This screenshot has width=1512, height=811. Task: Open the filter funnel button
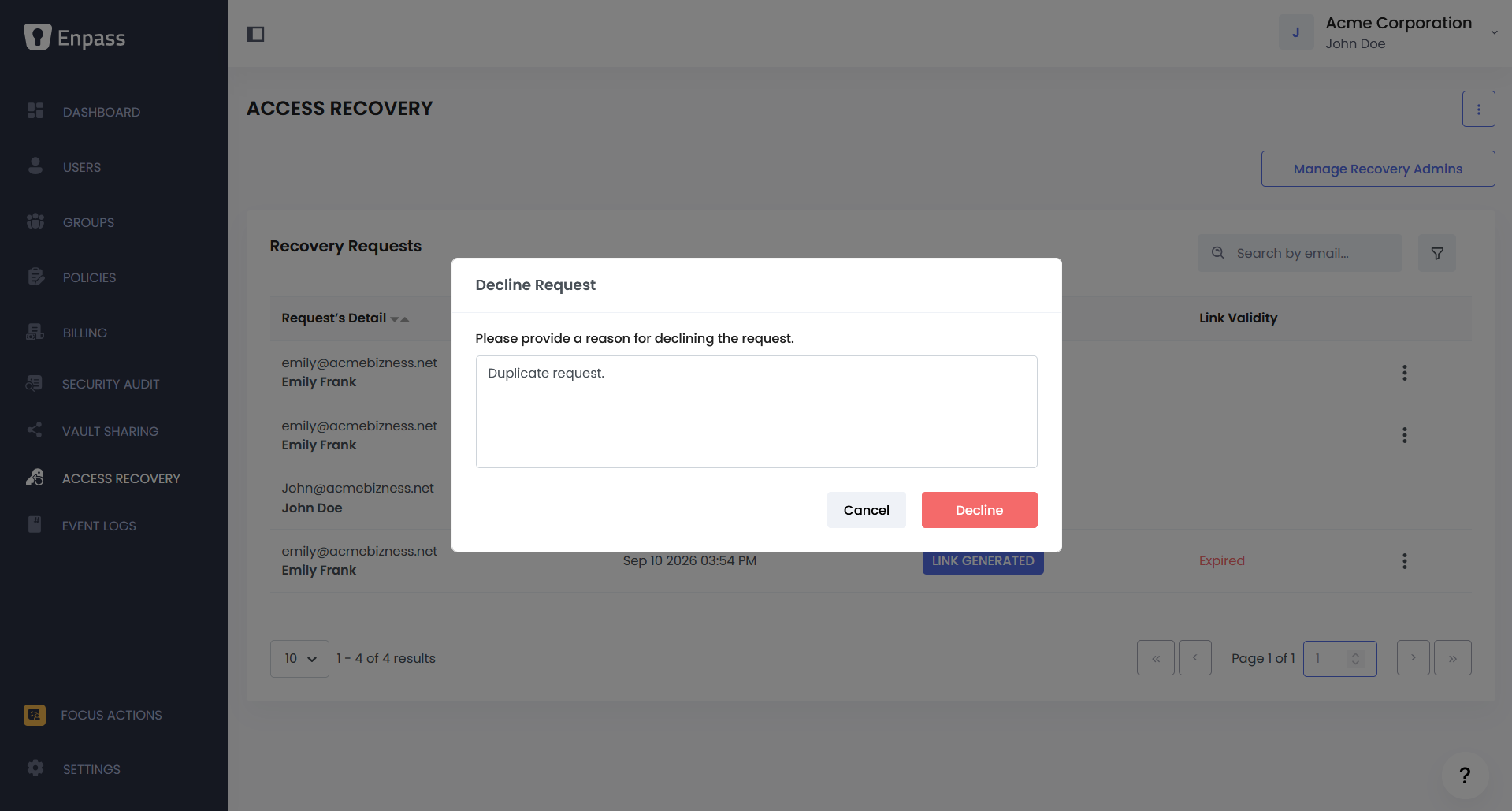pyautogui.click(x=1437, y=253)
